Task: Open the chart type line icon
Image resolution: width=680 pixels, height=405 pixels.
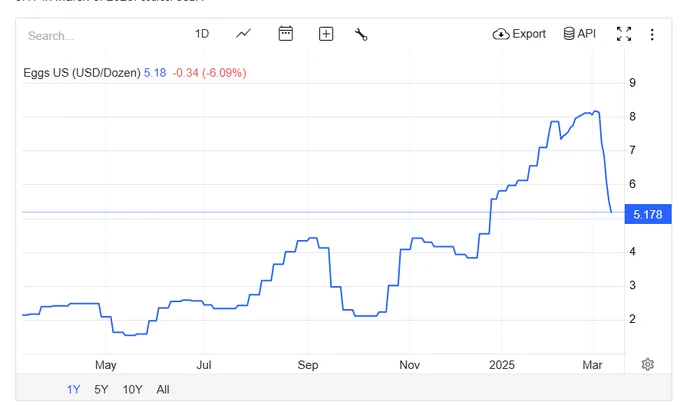Action: [244, 34]
